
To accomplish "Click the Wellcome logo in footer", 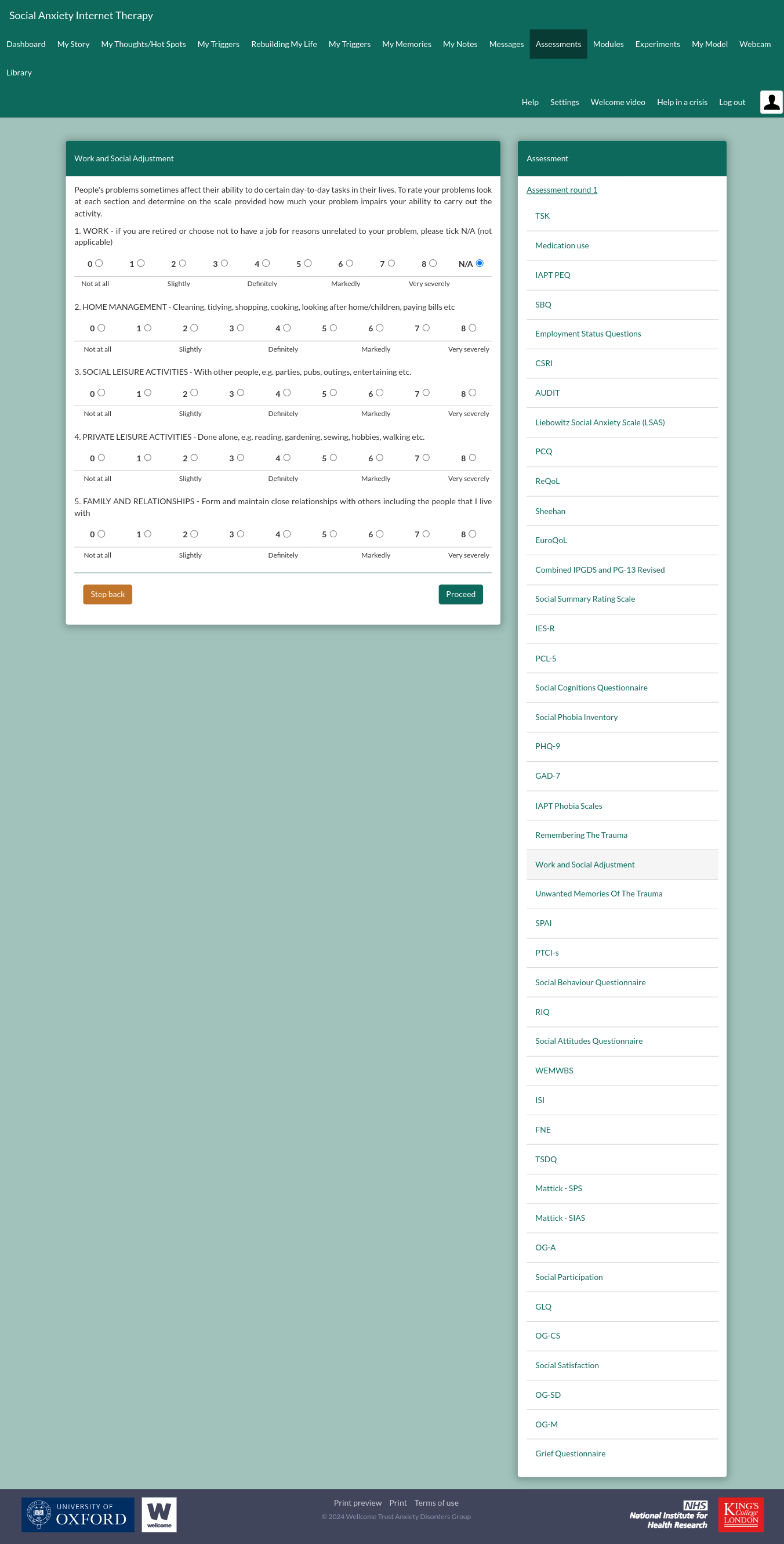I will (x=159, y=1514).
